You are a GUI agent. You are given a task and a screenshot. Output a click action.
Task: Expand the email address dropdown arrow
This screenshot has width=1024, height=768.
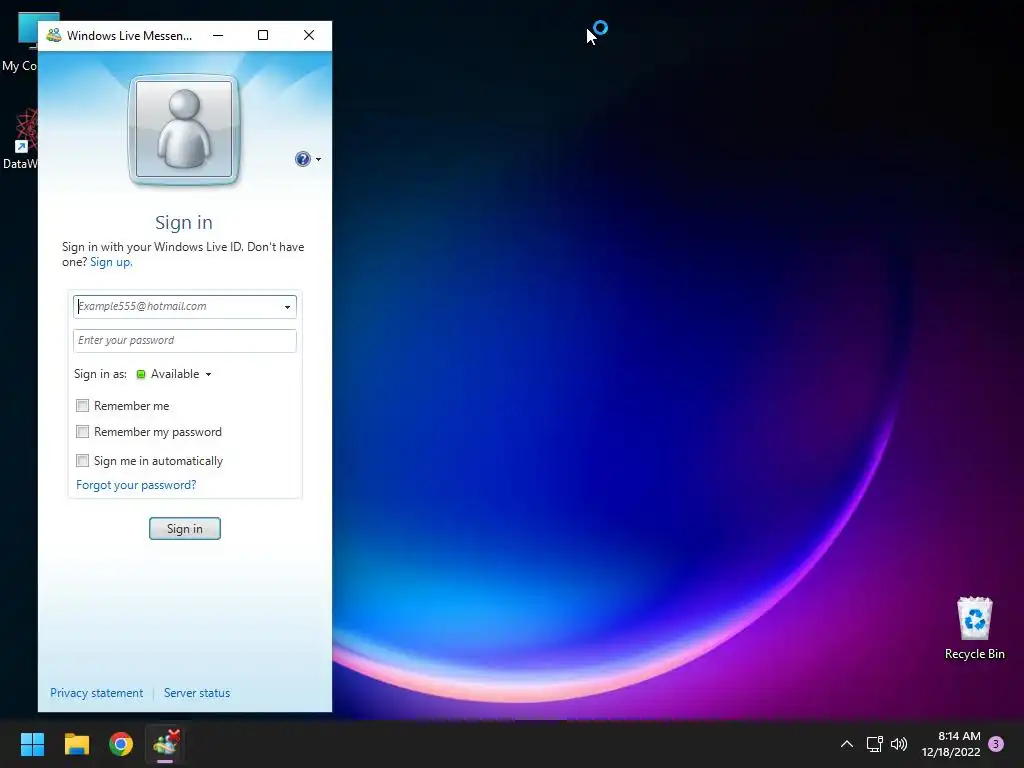(x=287, y=307)
